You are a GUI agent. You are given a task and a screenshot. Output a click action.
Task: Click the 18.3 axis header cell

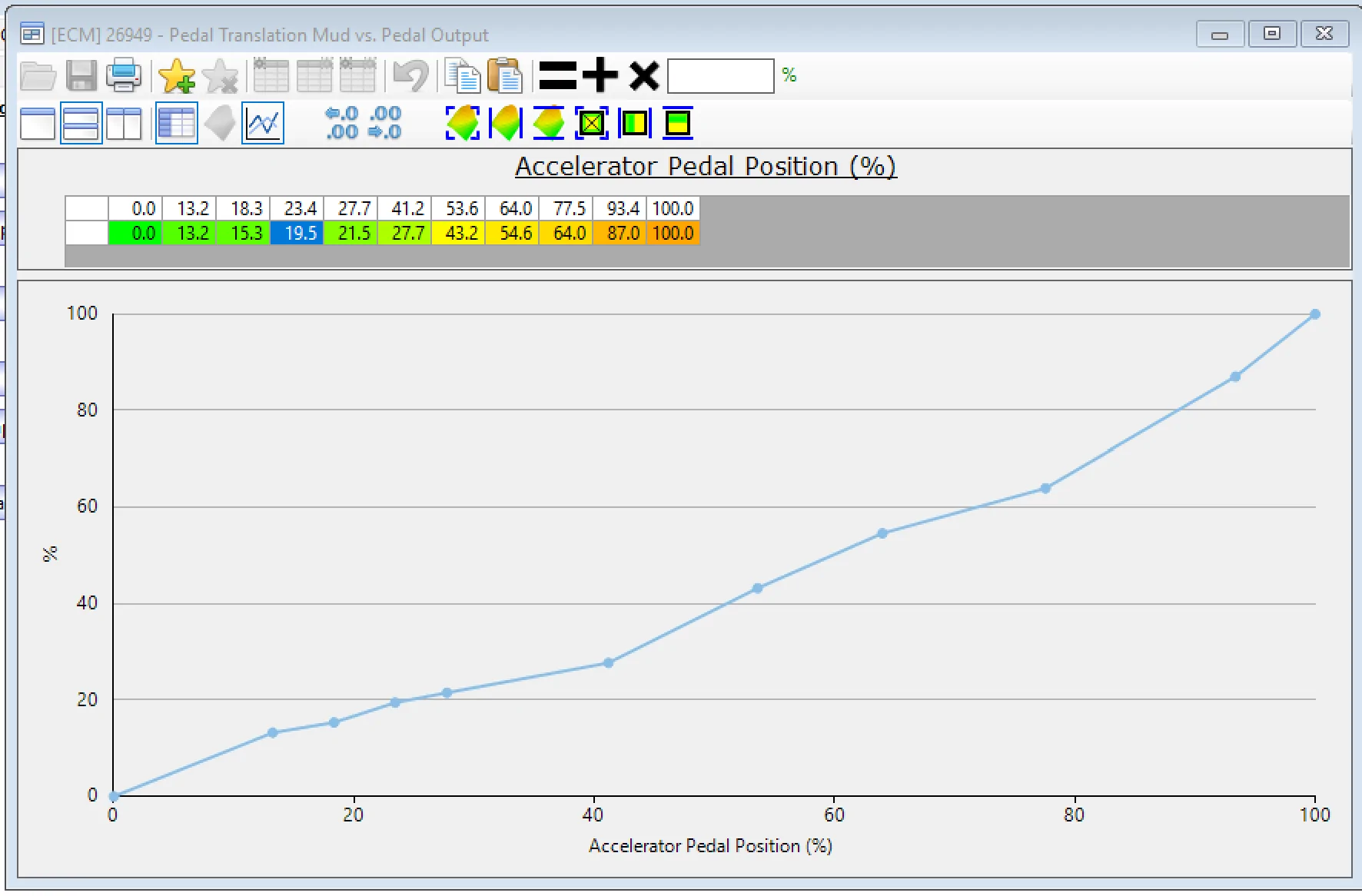(x=243, y=208)
